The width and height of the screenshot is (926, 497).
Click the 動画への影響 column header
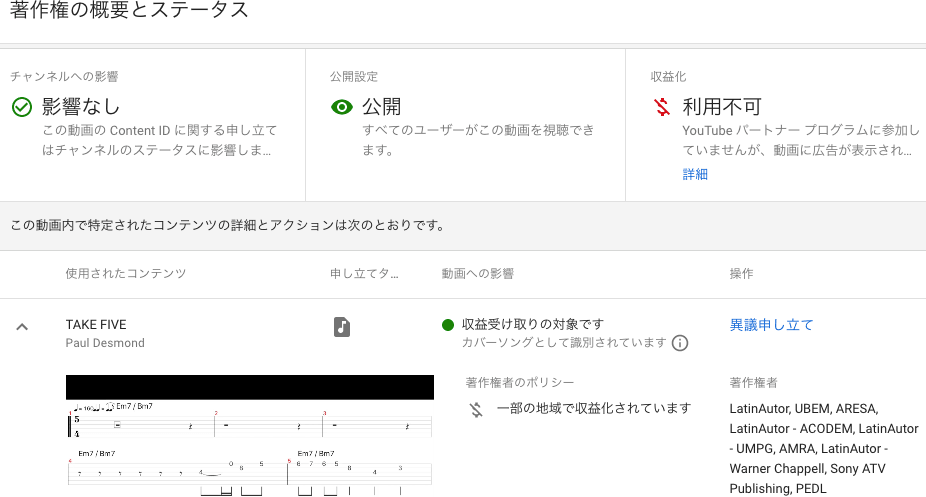point(478,273)
